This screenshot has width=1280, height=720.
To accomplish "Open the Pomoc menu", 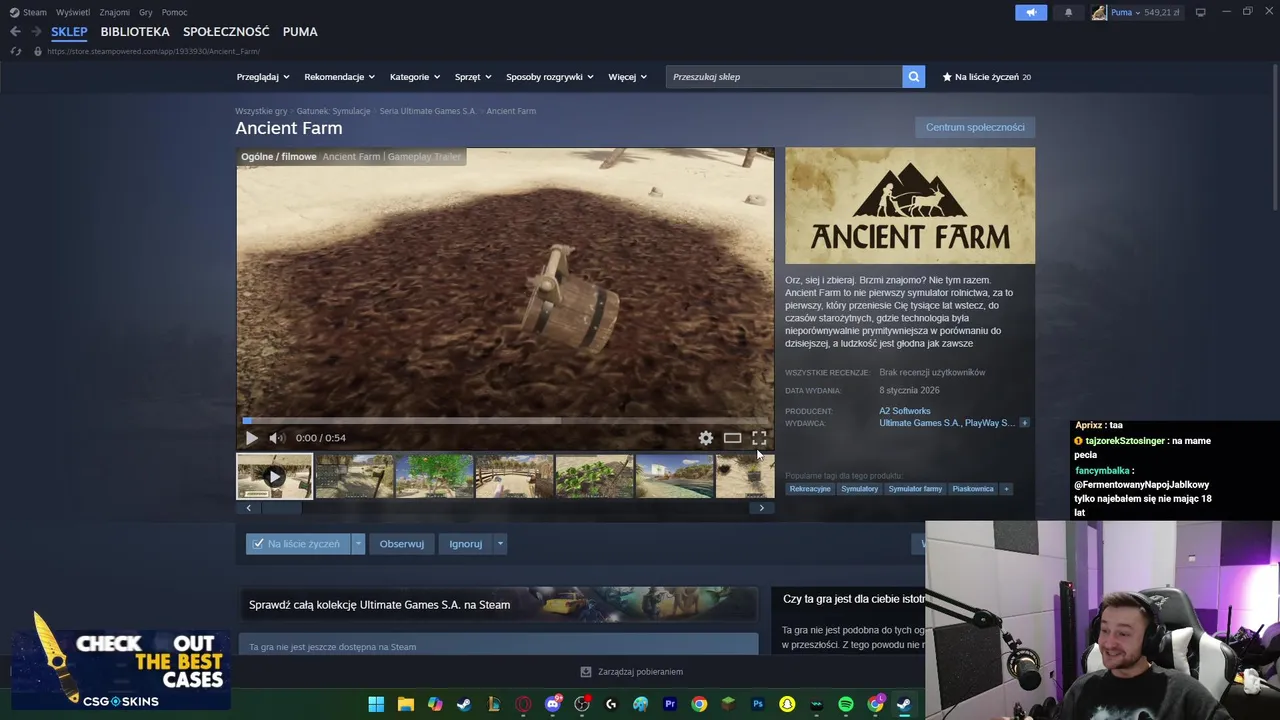I will click(174, 12).
